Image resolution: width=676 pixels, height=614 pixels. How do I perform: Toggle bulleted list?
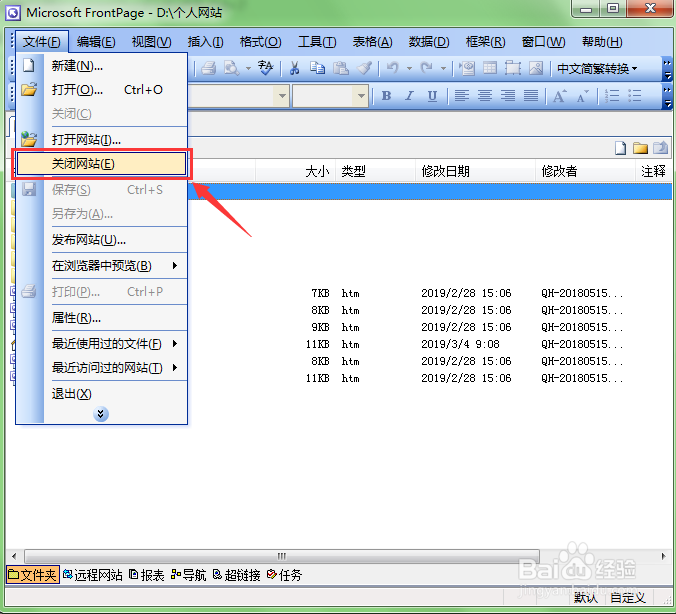635,96
